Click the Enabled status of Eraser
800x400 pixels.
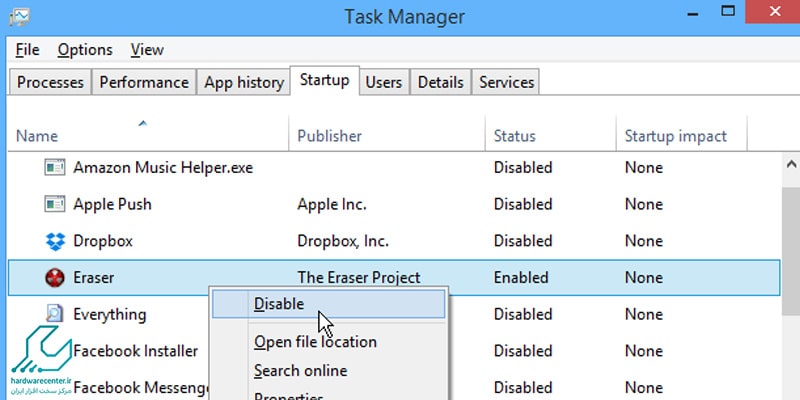click(x=521, y=278)
